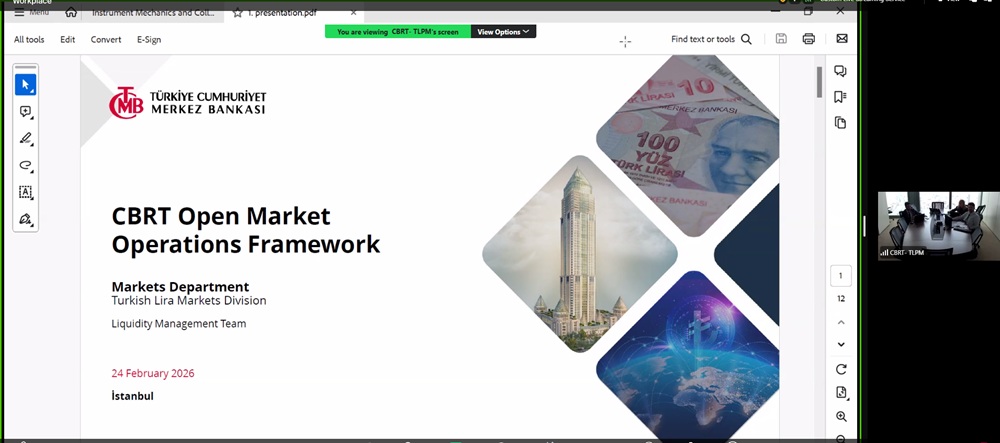Open the All tools menu

click(x=29, y=40)
